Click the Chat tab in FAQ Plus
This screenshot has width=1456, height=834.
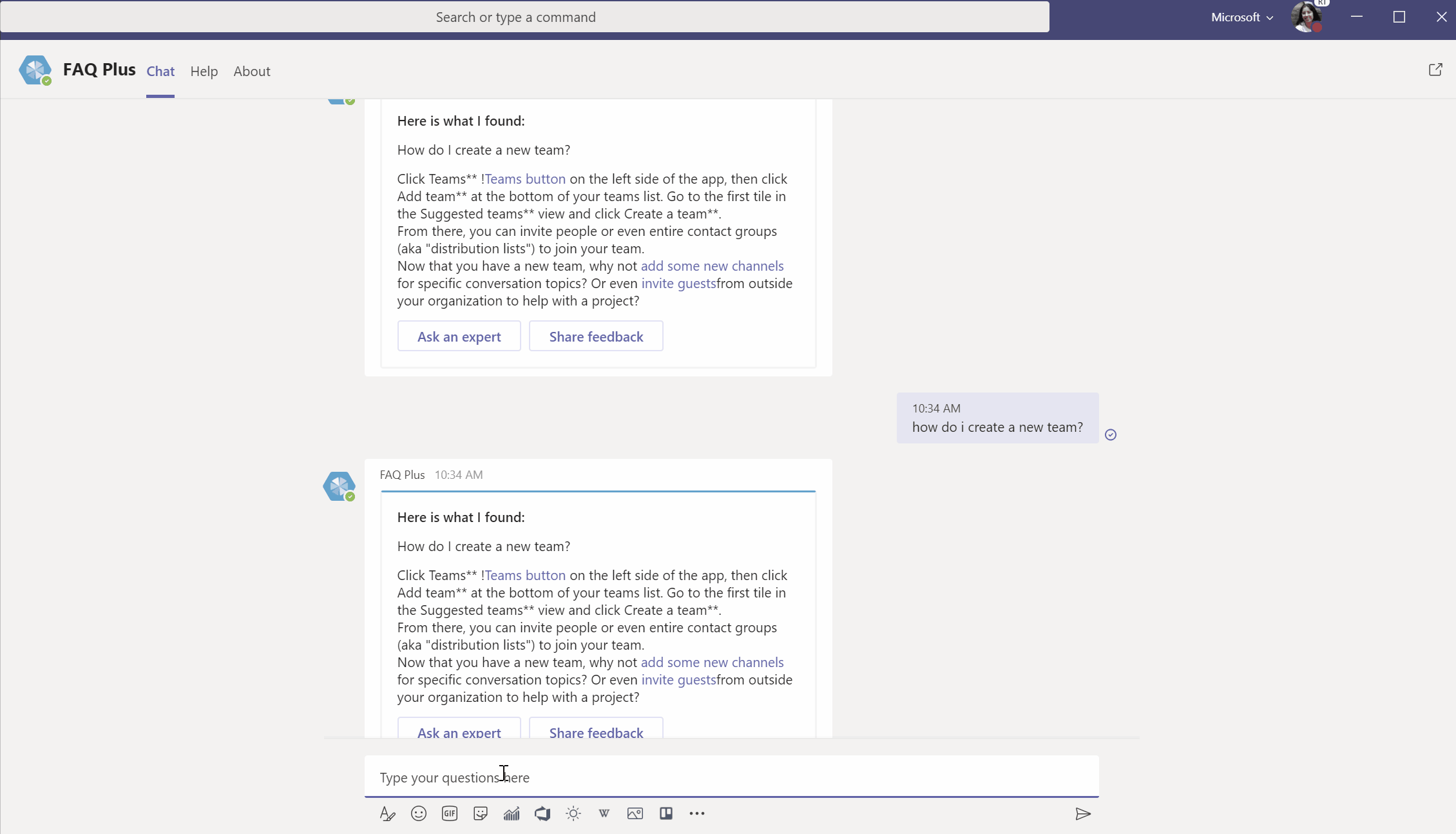click(159, 70)
